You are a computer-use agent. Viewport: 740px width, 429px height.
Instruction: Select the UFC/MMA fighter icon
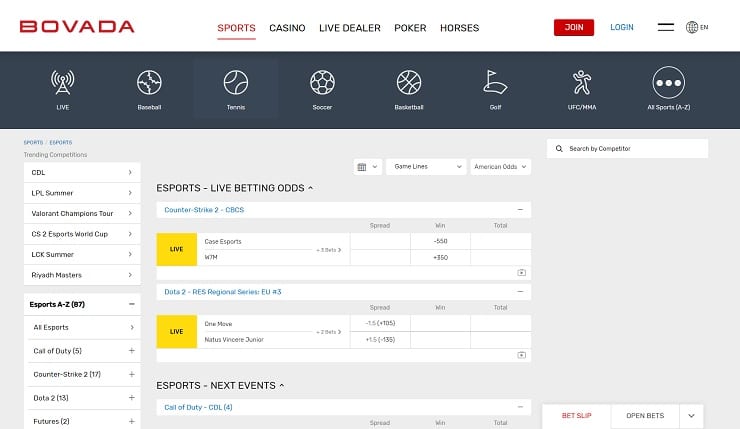pyautogui.click(x=581, y=83)
